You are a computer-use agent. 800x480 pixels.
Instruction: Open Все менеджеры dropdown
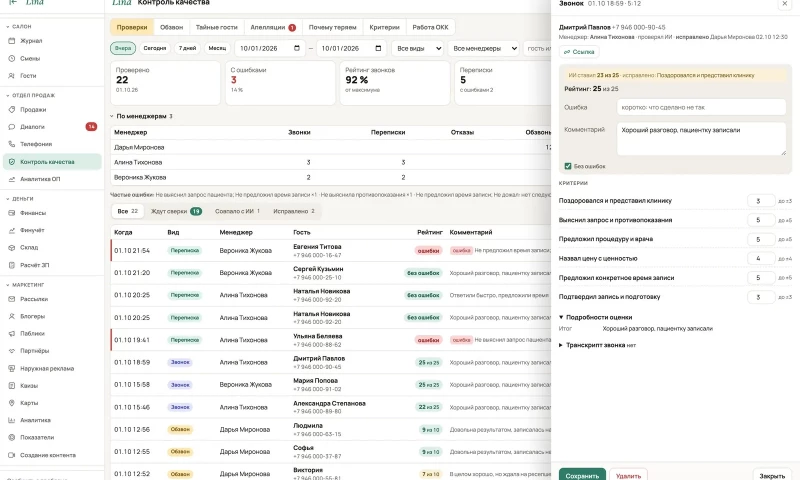(484, 48)
